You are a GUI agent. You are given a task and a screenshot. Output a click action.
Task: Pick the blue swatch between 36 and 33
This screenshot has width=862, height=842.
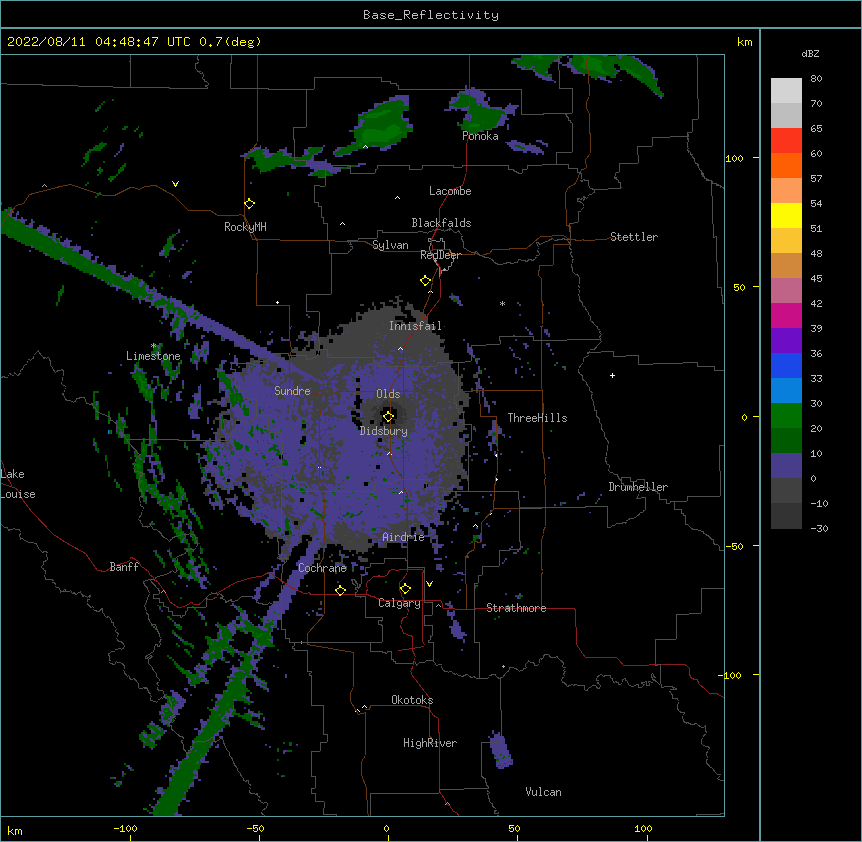tap(786, 365)
